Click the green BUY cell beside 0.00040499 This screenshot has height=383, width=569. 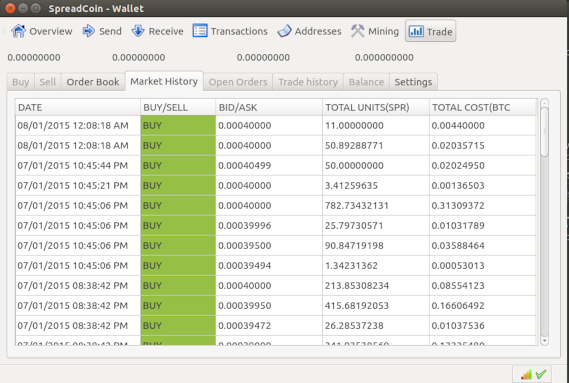click(x=178, y=166)
